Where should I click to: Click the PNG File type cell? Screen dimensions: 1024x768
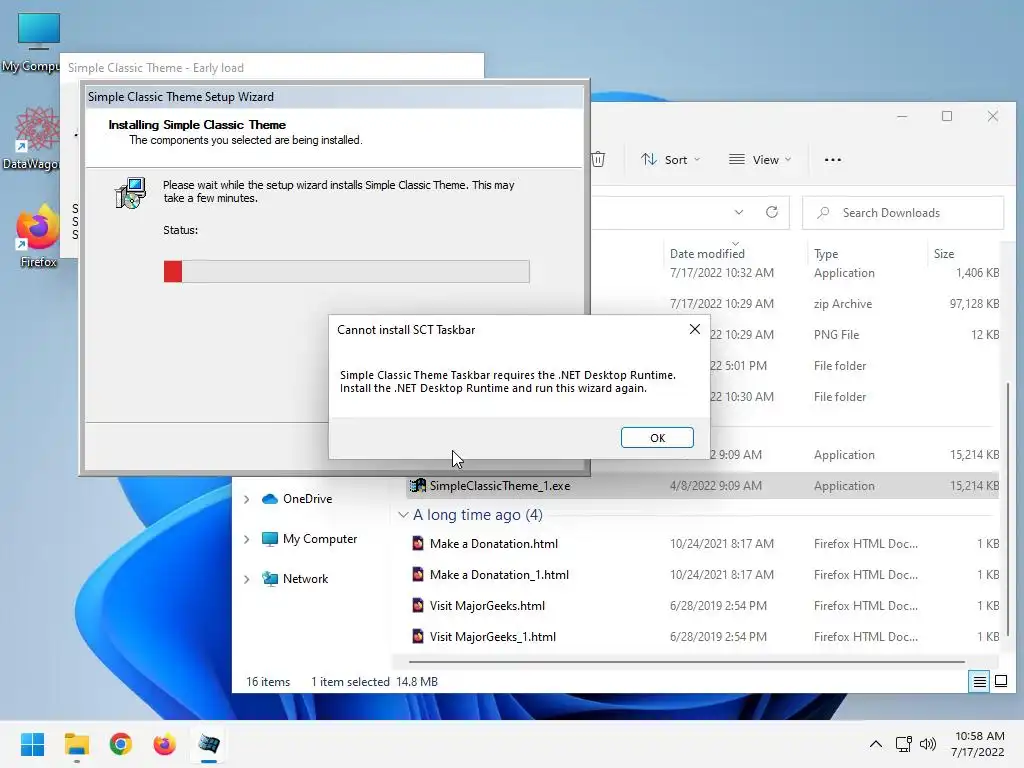(x=836, y=334)
